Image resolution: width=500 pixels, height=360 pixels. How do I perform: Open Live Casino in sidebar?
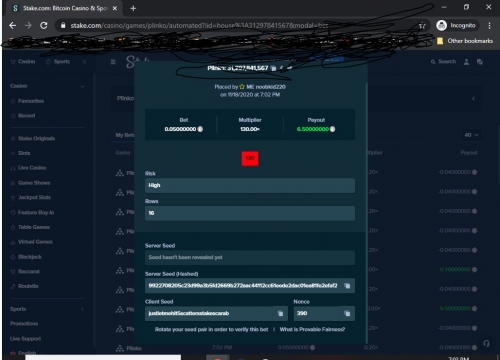(28, 168)
